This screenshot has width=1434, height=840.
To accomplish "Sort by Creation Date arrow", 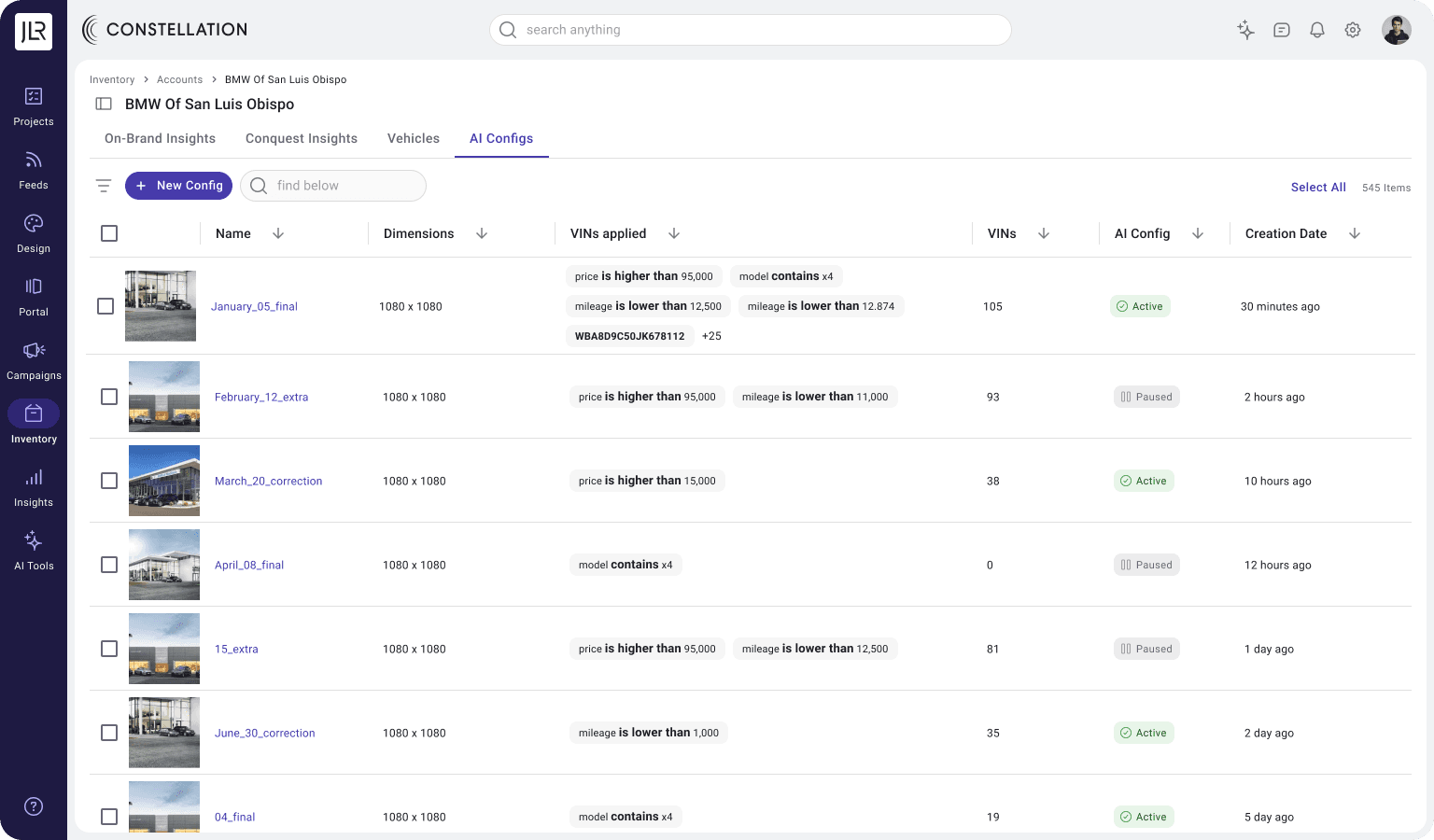I will coord(1355,233).
